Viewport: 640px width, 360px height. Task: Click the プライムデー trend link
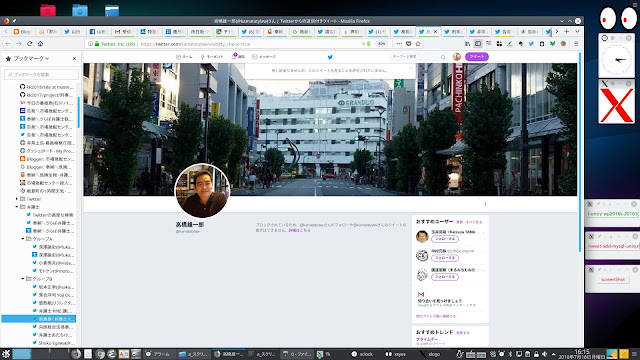(x=427, y=340)
